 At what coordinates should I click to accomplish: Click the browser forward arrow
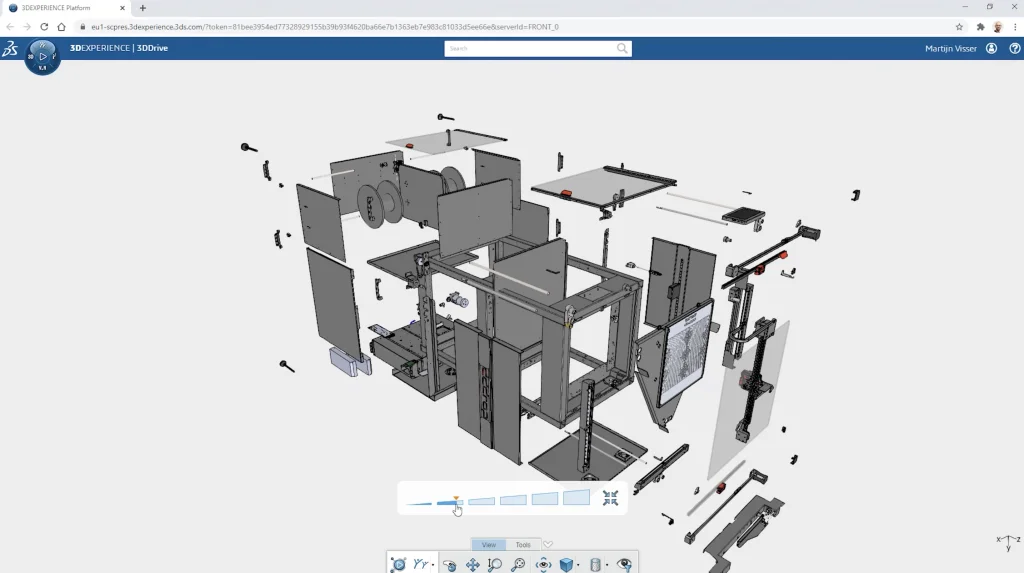pyautogui.click(x=27, y=27)
